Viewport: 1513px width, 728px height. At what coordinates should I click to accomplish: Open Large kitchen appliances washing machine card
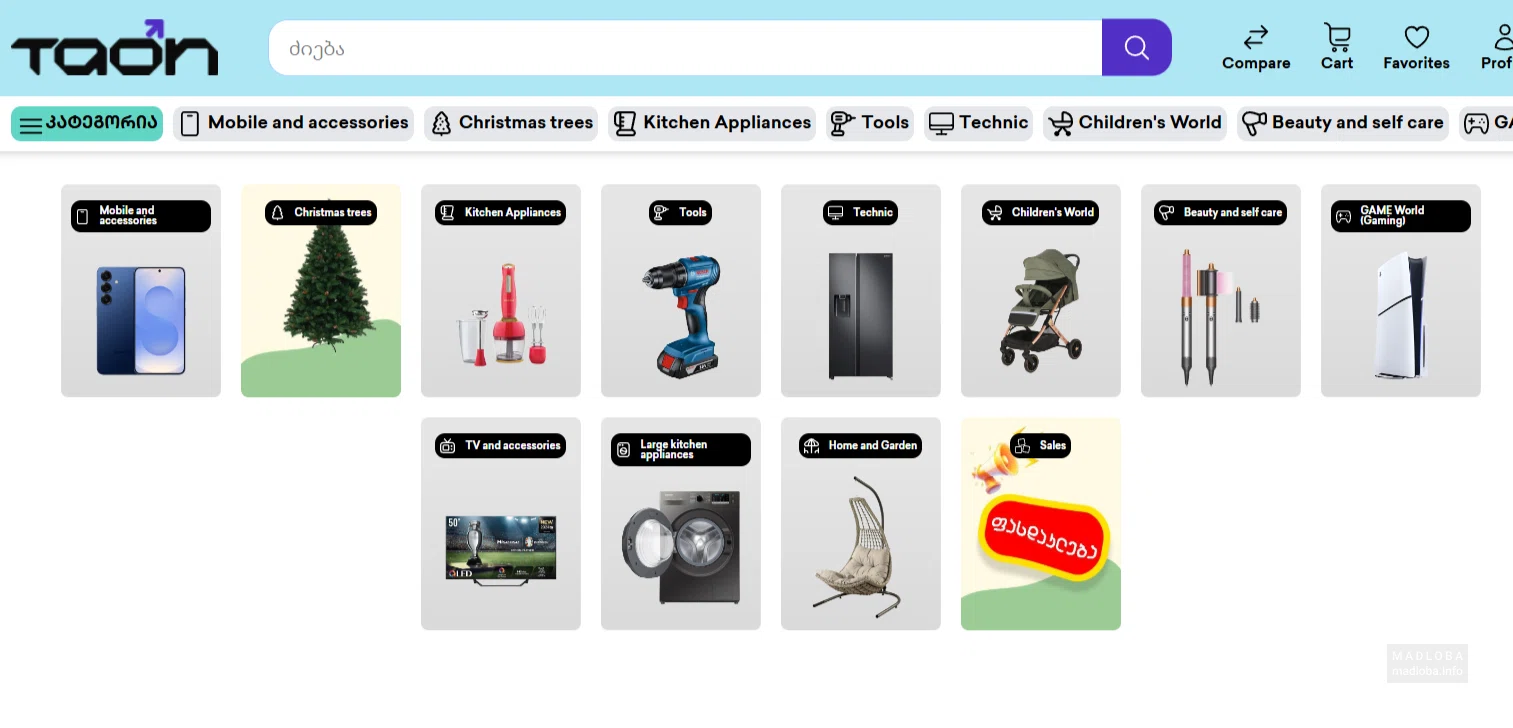(x=680, y=524)
